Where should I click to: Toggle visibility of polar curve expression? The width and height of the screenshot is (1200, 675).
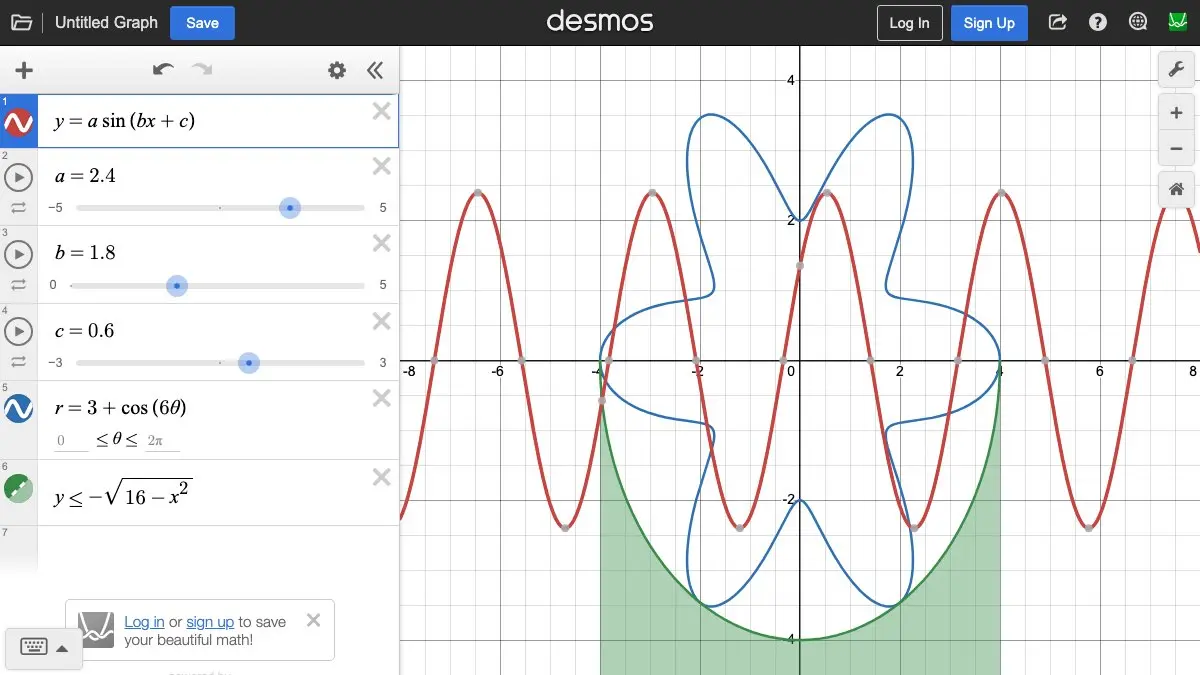19,408
